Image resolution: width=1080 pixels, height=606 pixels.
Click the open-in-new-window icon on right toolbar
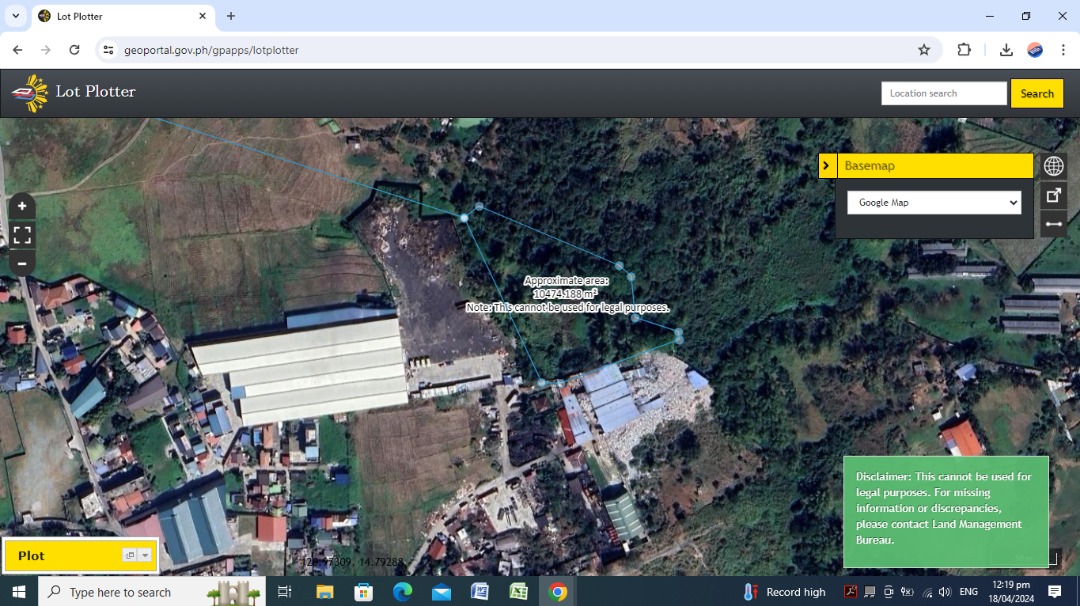click(x=1054, y=195)
